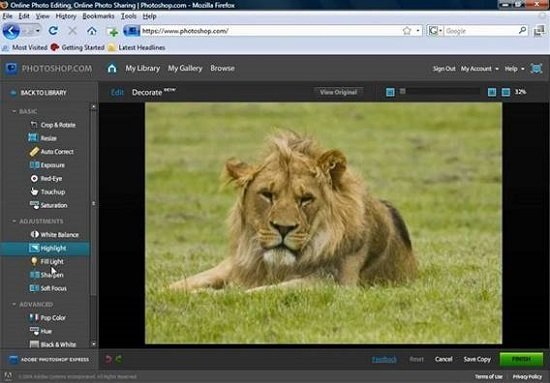The height and width of the screenshot is (383, 550).
Task: Bookmark page with star icon
Action: coord(407,31)
